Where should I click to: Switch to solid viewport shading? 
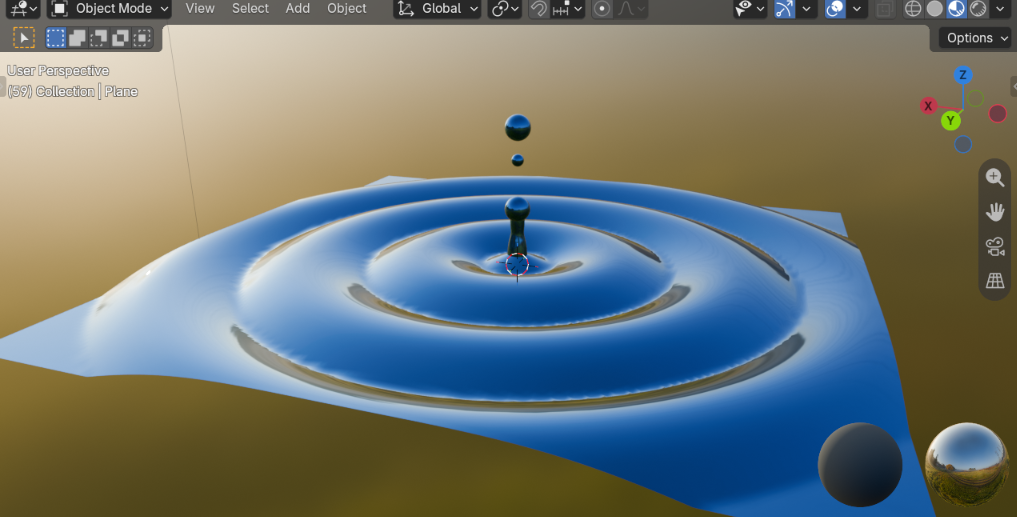(x=935, y=8)
